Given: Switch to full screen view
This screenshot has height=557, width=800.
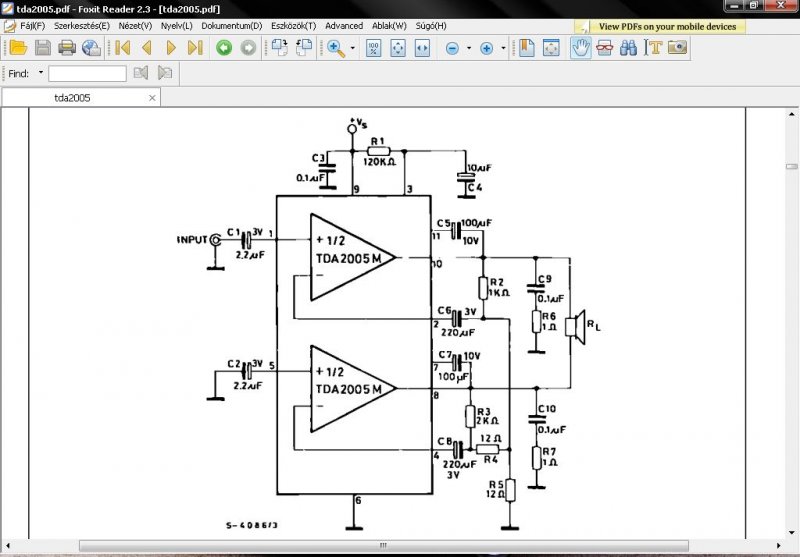Looking at the screenshot, I should pos(551,48).
